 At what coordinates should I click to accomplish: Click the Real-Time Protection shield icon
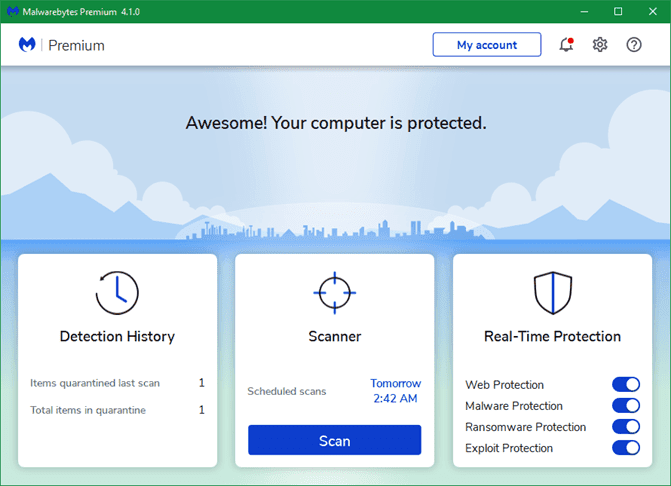coord(552,293)
